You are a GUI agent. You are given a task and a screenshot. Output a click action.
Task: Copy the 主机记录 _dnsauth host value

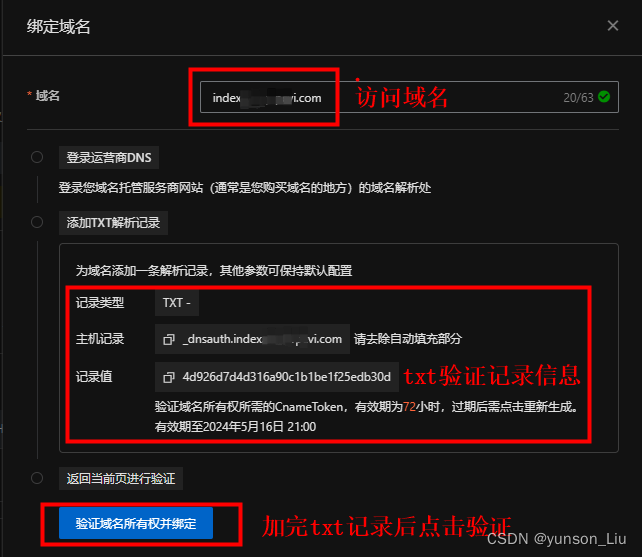click(169, 340)
